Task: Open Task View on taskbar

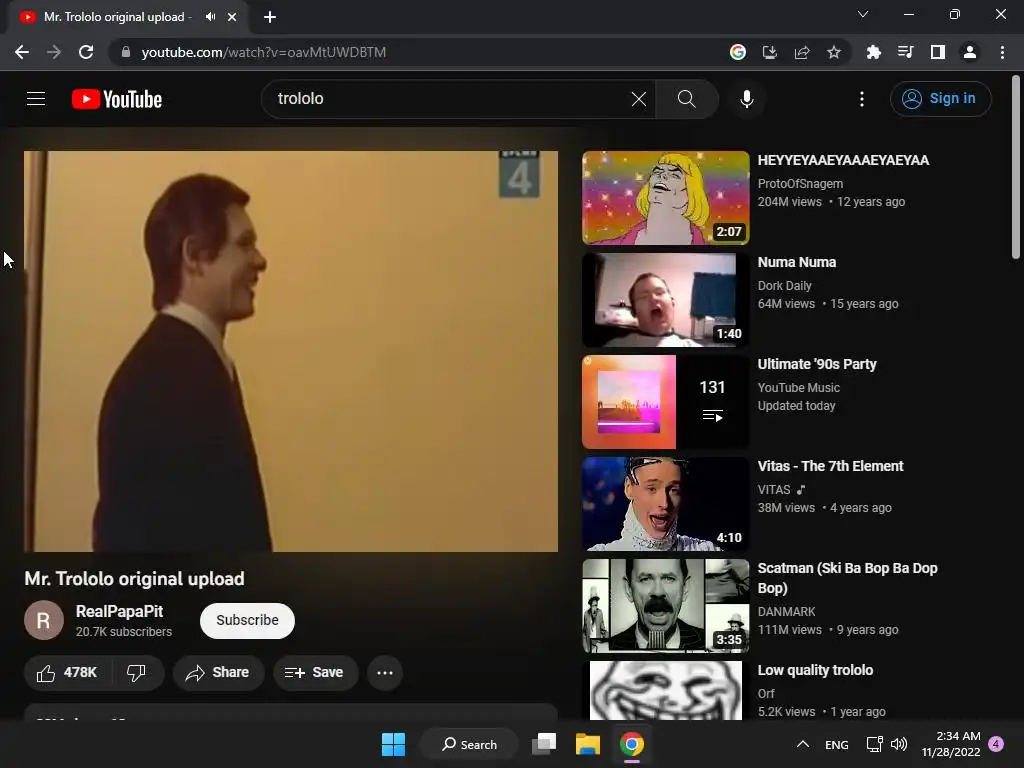Action: (x=544, y=744)
